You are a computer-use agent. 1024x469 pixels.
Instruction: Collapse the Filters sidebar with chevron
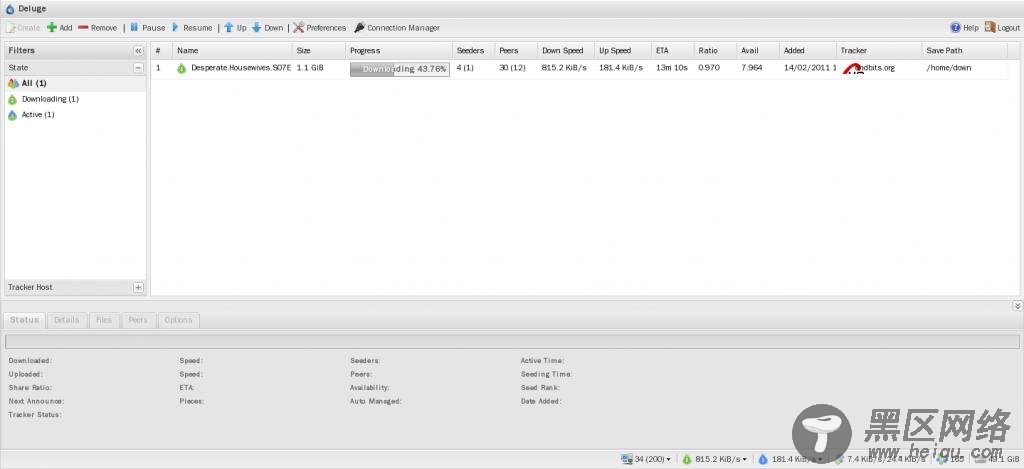[x=138, y=50]
